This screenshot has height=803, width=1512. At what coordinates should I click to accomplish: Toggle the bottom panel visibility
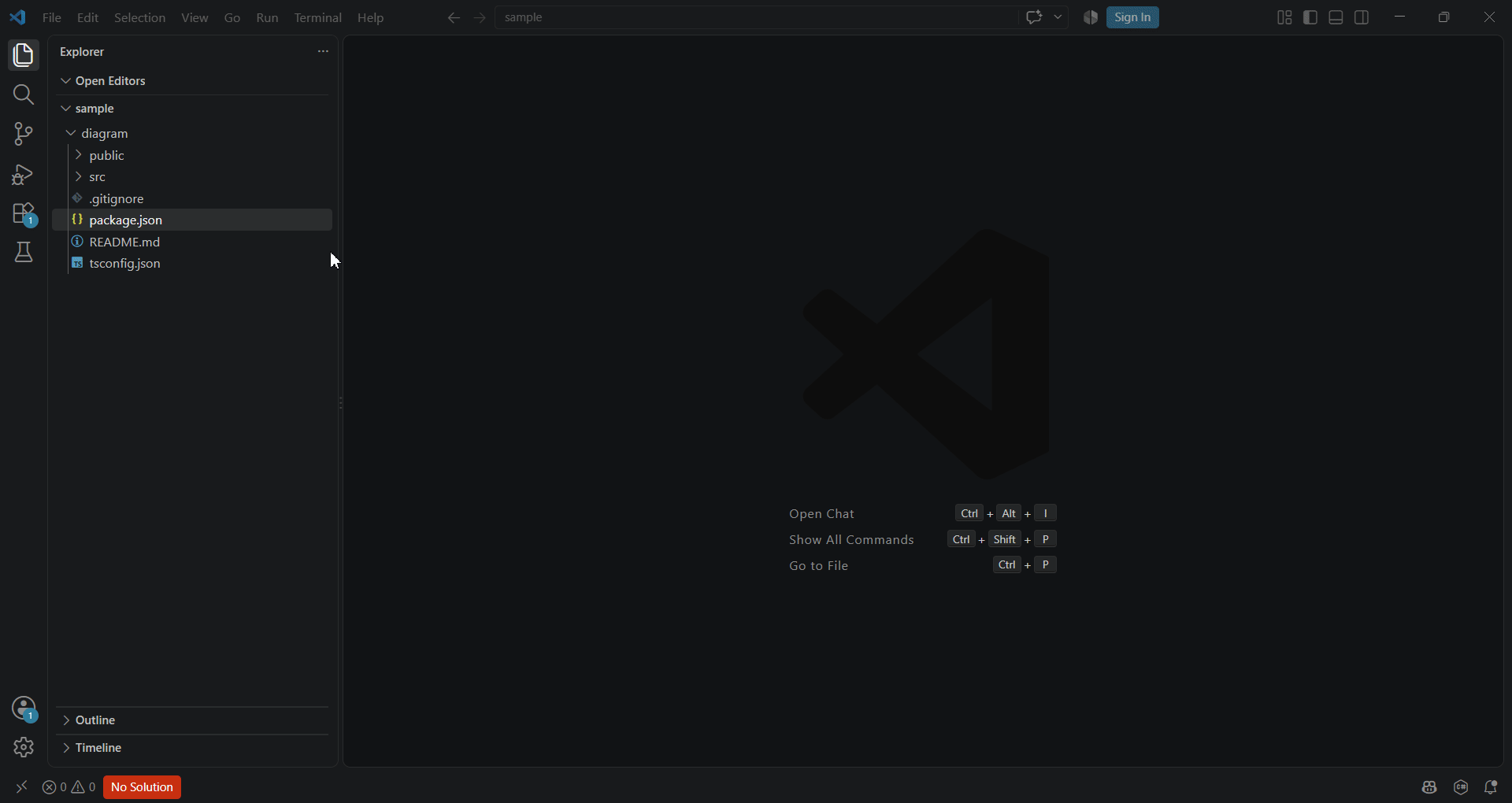1336,17
